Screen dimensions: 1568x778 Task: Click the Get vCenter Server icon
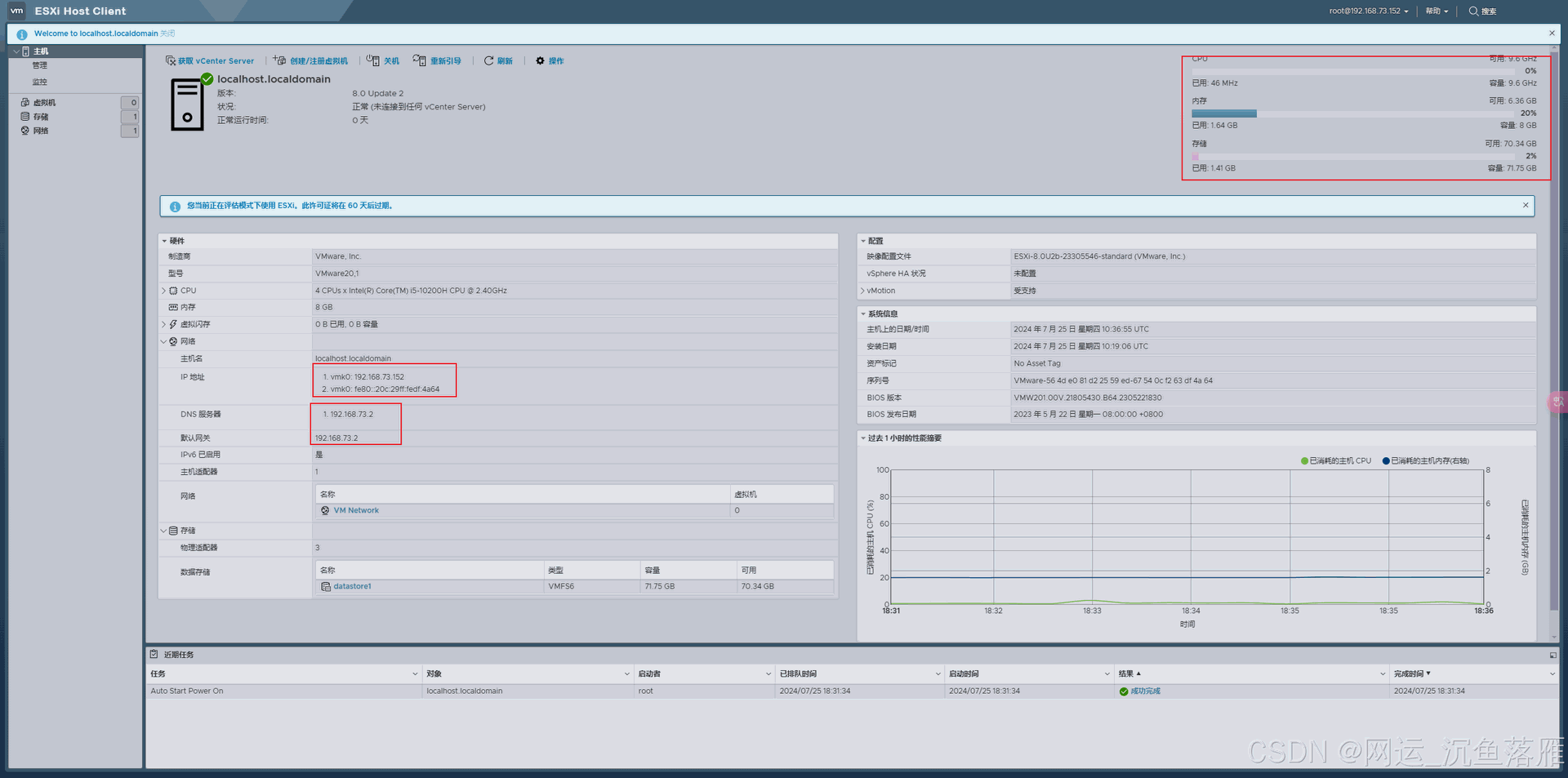click(170, 61)
